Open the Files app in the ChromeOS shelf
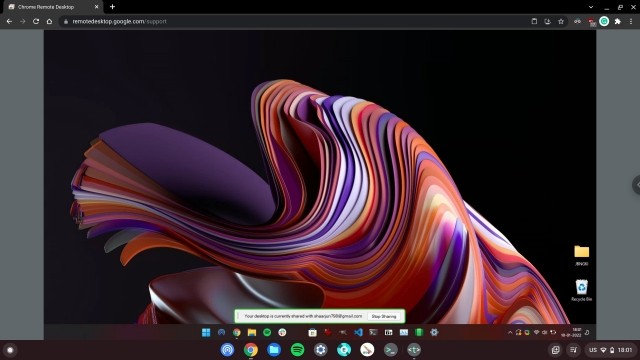The image size is (640, 360). [274, 350]
